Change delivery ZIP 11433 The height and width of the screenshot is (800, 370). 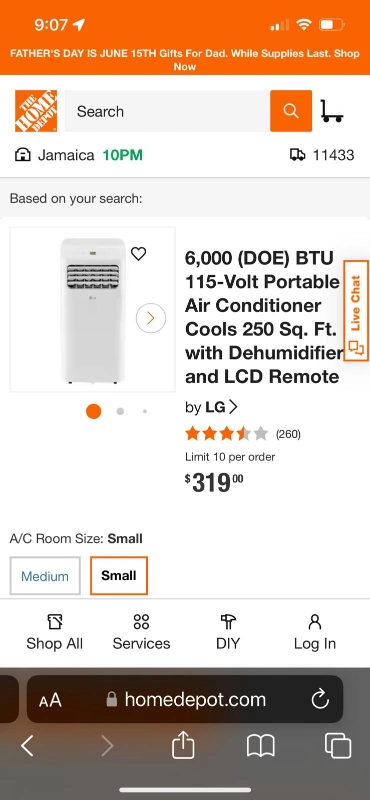click(322, 155)
